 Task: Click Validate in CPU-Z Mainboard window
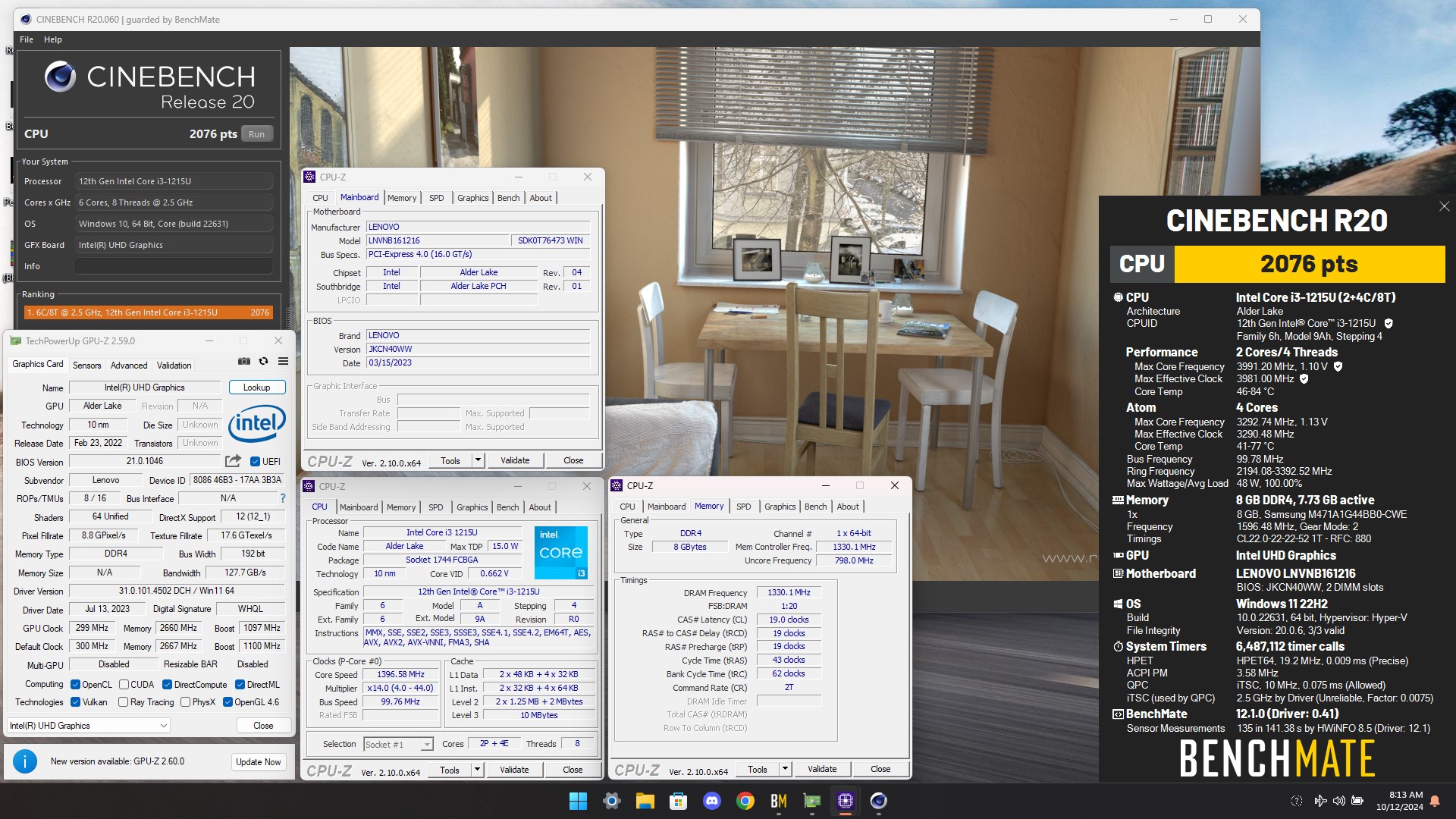coord(515,460)
